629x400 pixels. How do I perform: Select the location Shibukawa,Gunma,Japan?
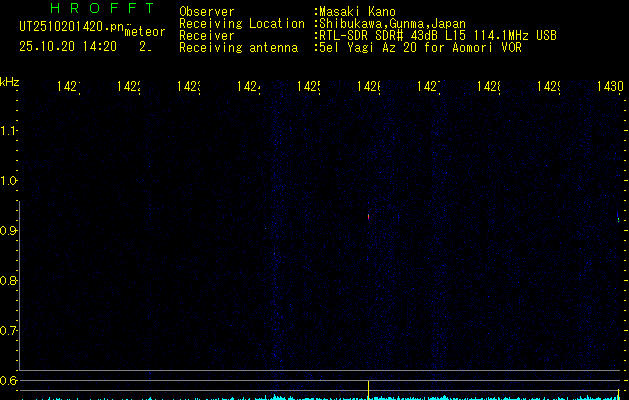390,24
